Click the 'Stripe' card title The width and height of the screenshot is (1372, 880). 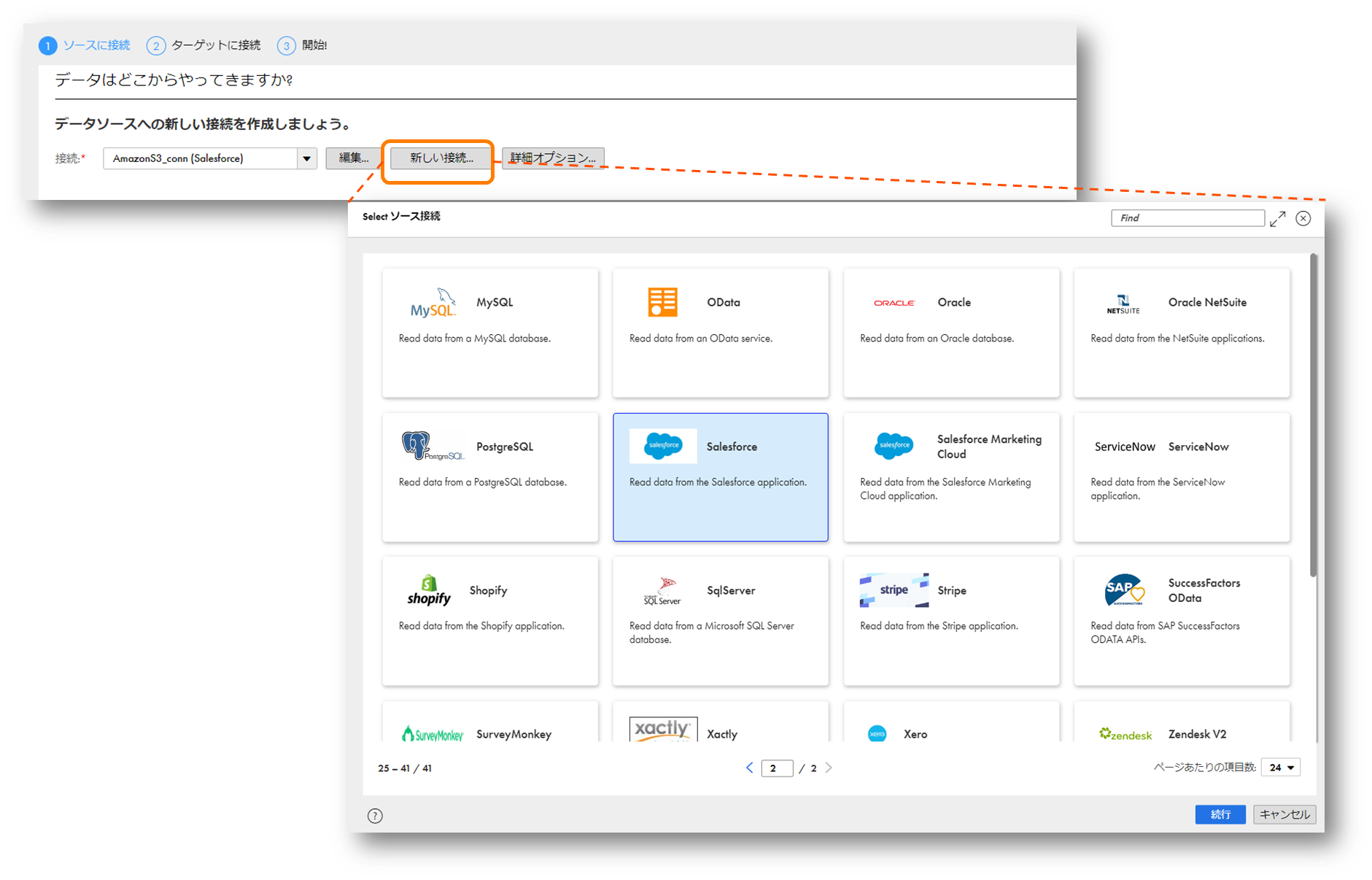(952, 590)
